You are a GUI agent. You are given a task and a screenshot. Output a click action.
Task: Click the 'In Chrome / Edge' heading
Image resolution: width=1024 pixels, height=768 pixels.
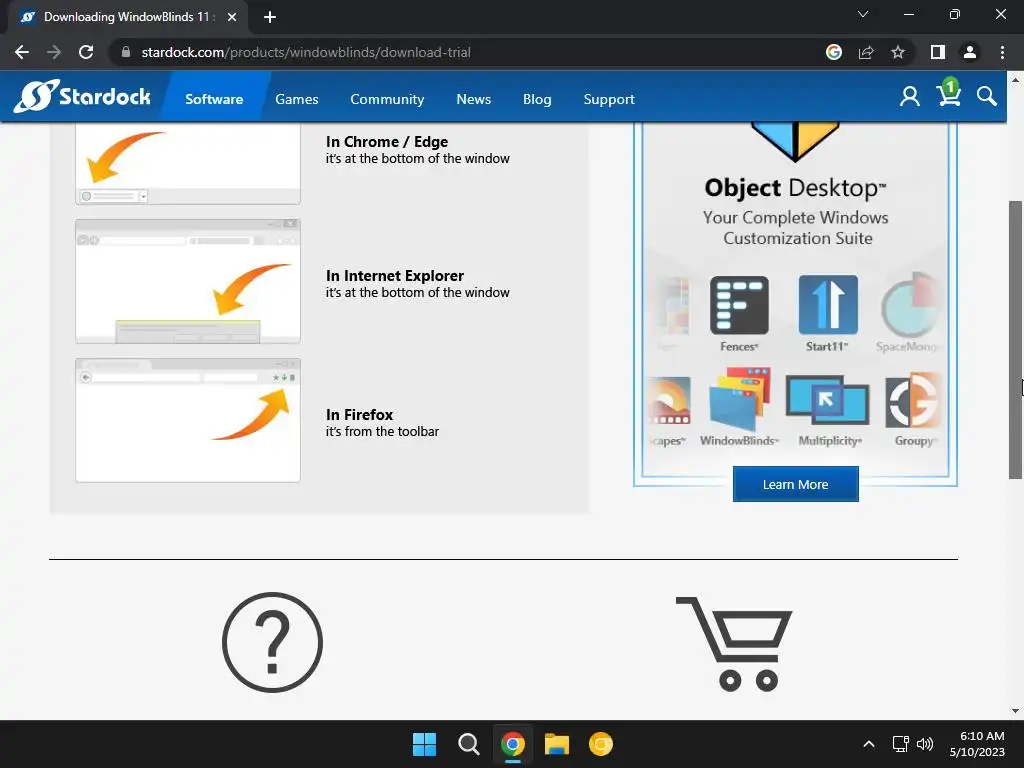tap(387, 142)
